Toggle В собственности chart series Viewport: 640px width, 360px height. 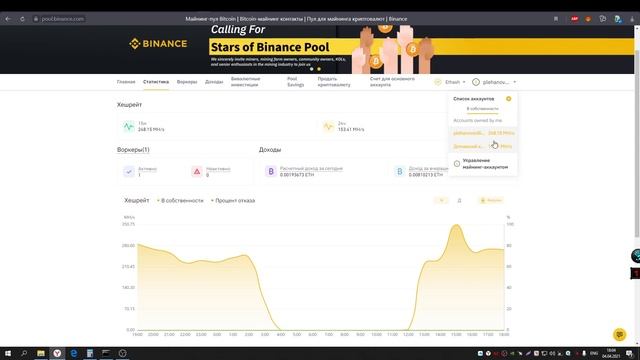(x=180, y=200)
